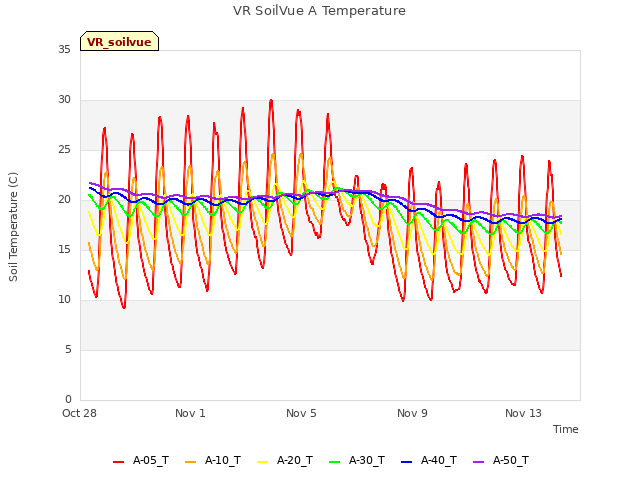Screen dimensions: 640x480
Task: Click the 0 y-axis tick label
Action: click(x=68, y=399)
